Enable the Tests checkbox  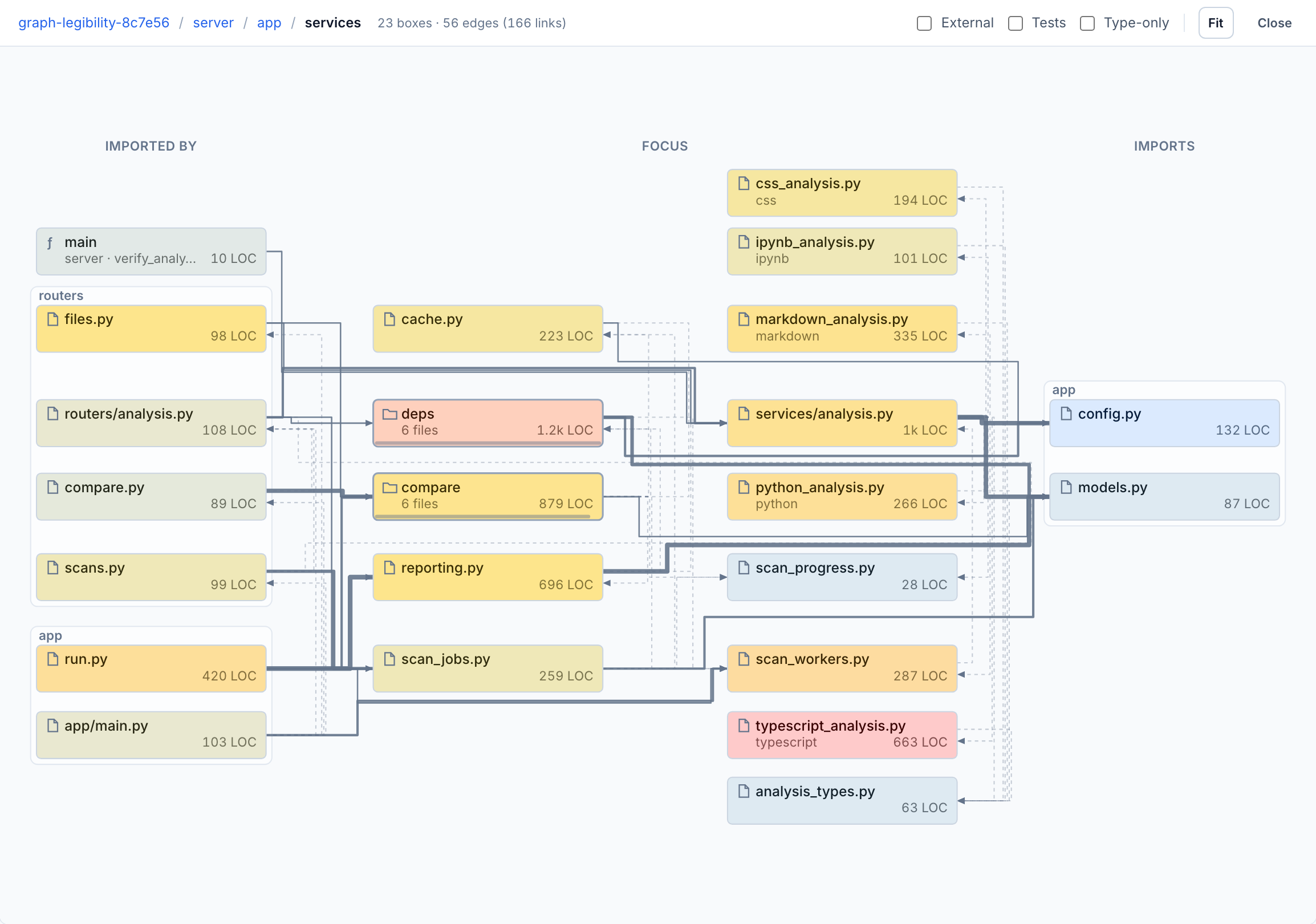click(1015, 23)
